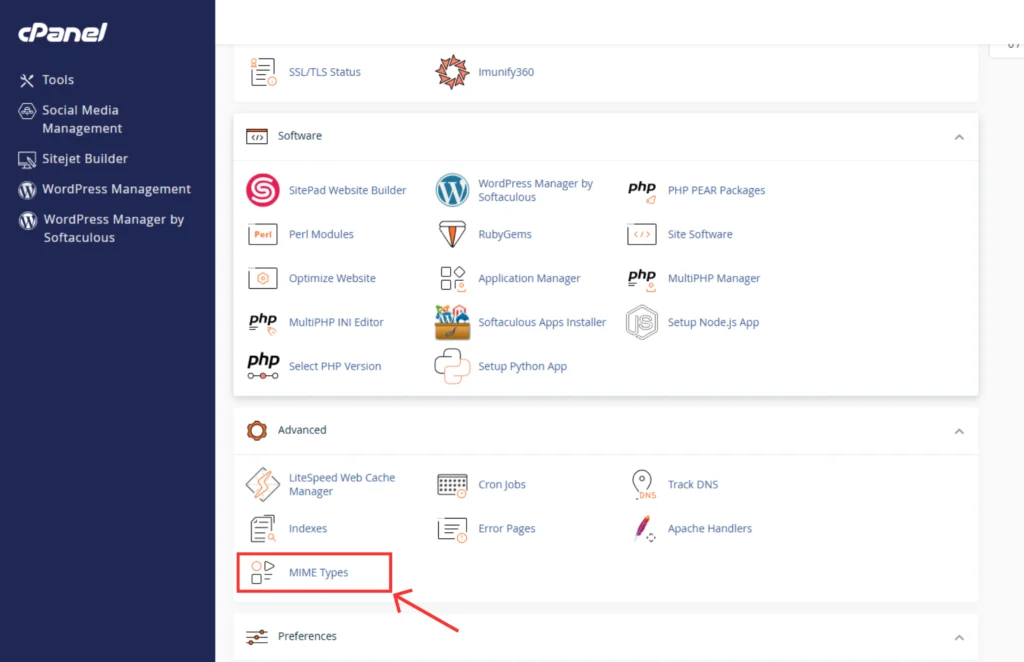Open the PHP PEAR Packages link
Screen dimensions: 1024x662
pos(716,190)
